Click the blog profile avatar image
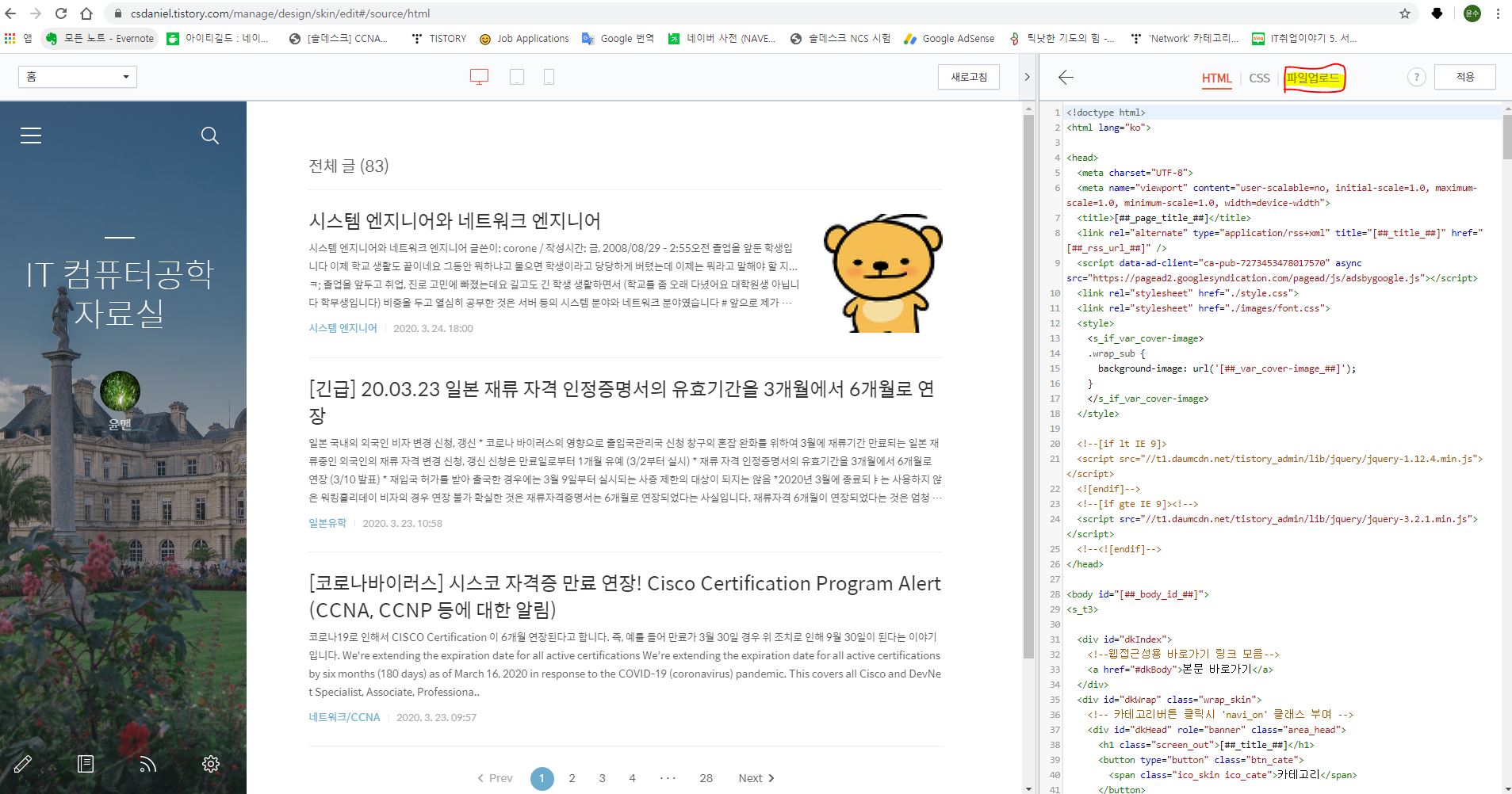Screen dimensions: 1512x794 click(120, 391)
